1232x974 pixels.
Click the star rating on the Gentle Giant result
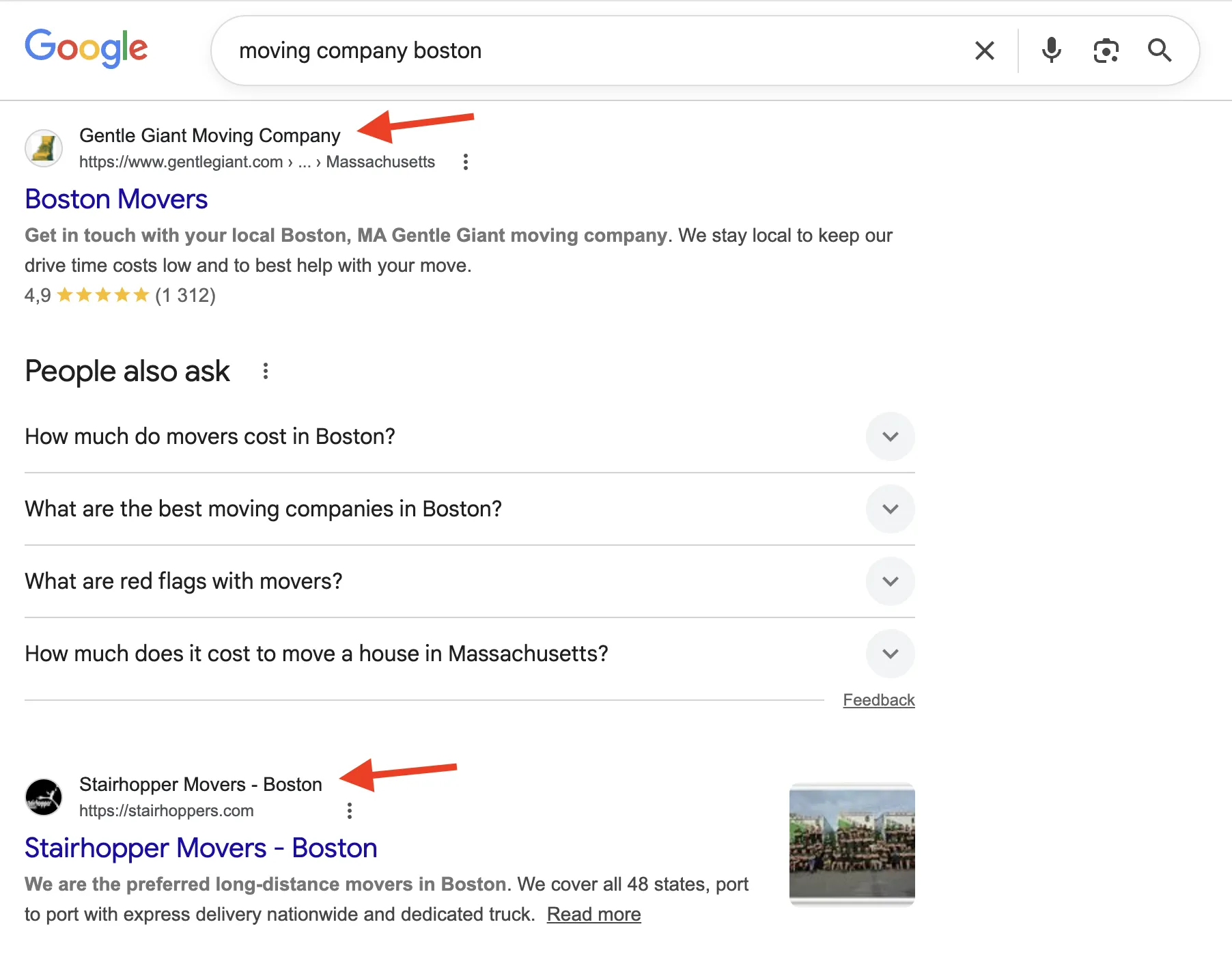pos(102,295)
